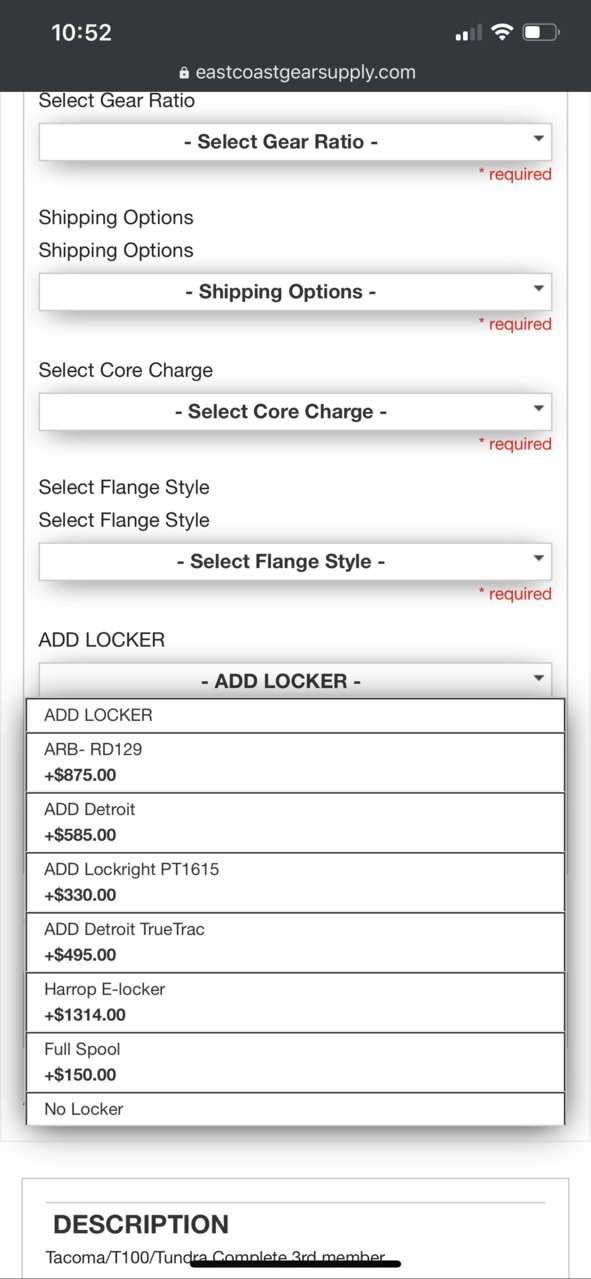Tap the Wi-Fi status icon
The width and height of the screenshot is (591, 1279).
500,33
